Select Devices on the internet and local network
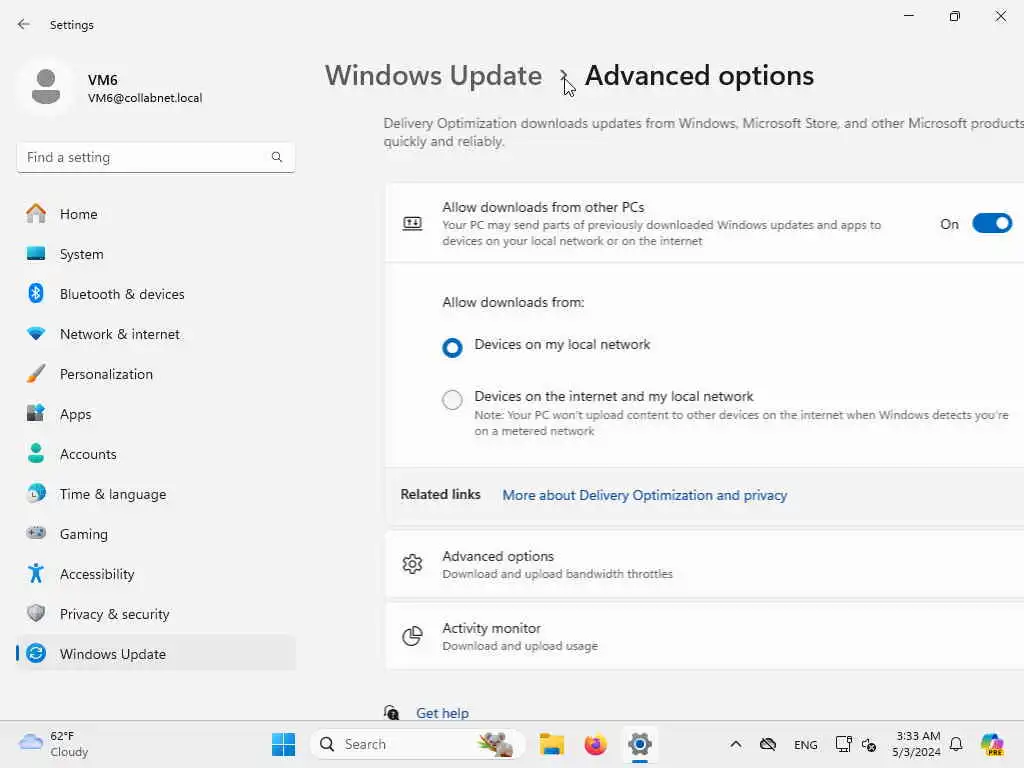1024x768 pixels. (x=452, y=399)
